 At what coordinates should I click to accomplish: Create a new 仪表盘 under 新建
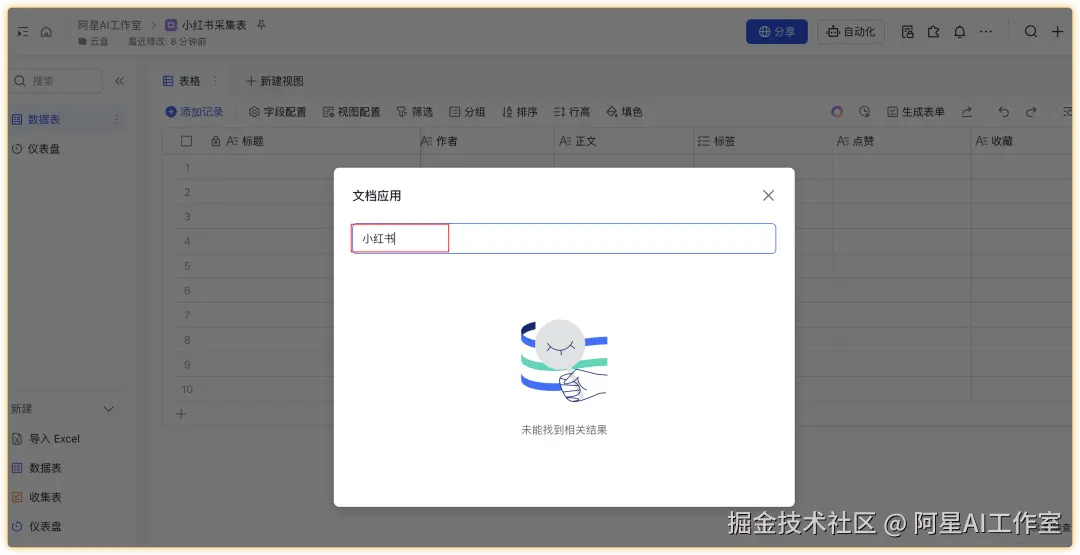[x=37, y=526]
